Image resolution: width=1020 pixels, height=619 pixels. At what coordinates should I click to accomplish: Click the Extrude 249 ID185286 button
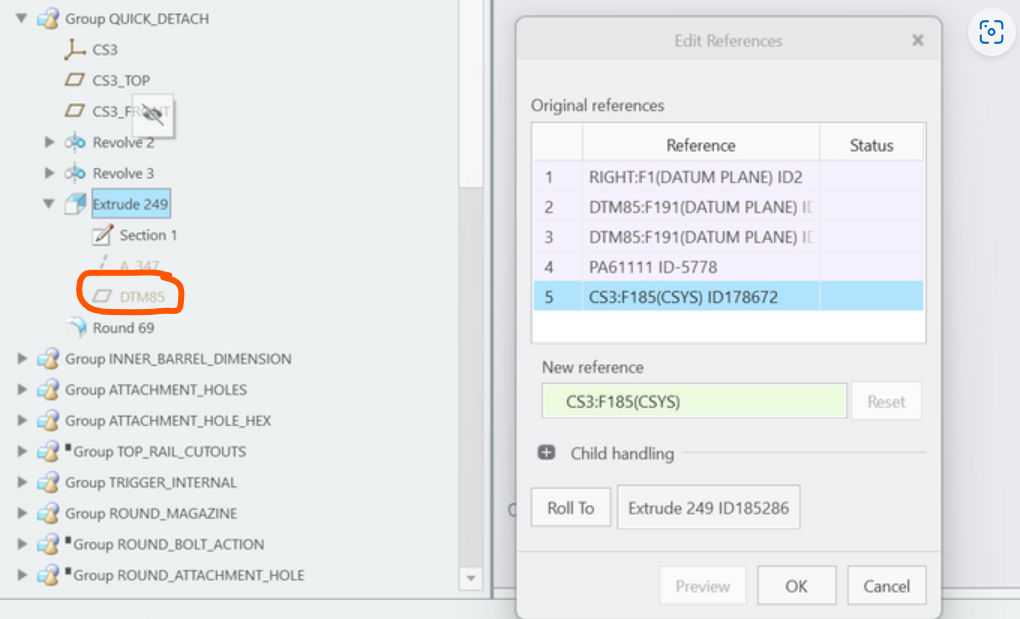(x=708, y=507)
